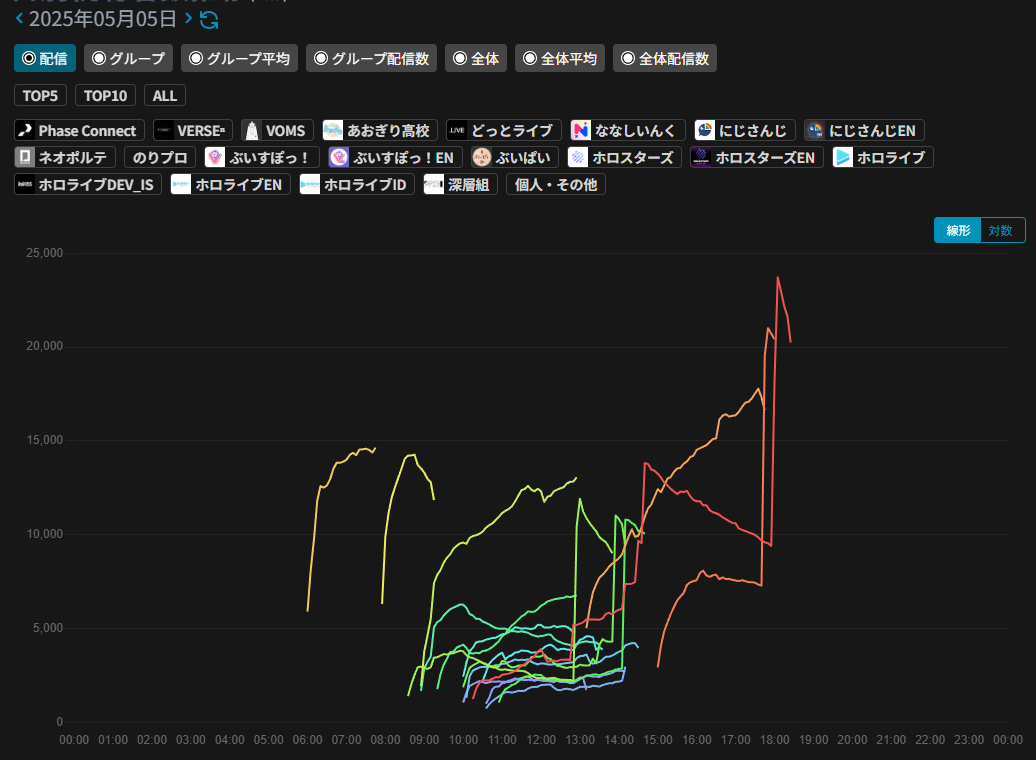This screenshot has width=1036, height=760.
Task: Click the refresh data icon
Action: [209, 20]
